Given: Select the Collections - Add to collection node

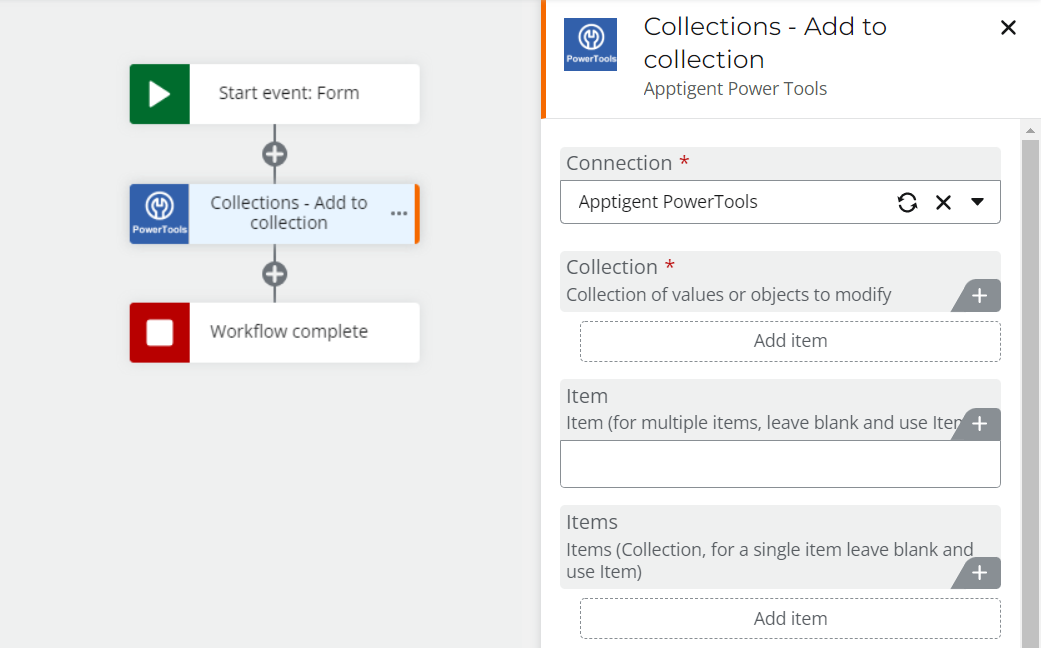Looking at the screenshot, I should [274, 214].
